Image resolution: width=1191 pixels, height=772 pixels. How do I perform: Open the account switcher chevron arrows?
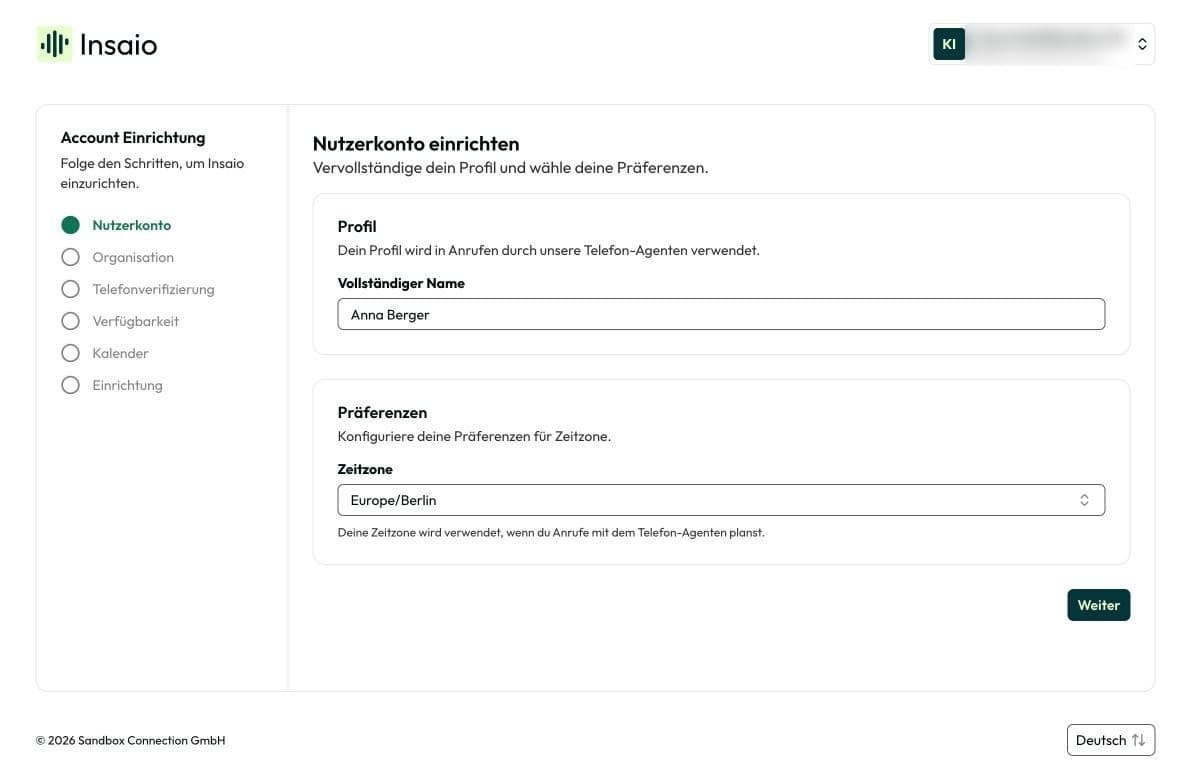tap(1142, 44)
